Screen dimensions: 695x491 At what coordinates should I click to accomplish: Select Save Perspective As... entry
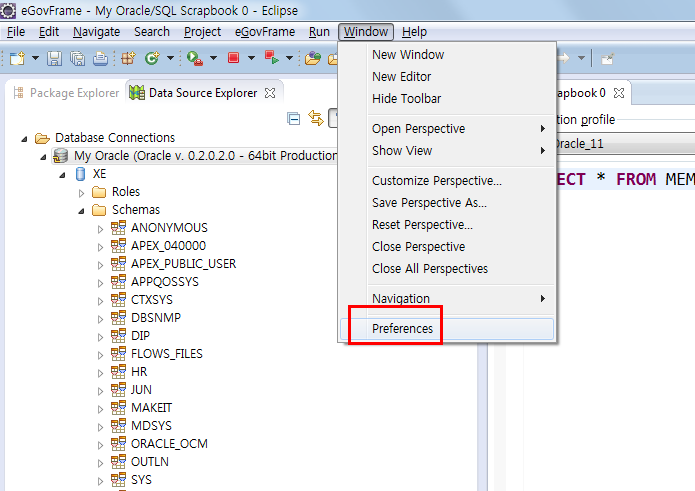tap(447, 203)
